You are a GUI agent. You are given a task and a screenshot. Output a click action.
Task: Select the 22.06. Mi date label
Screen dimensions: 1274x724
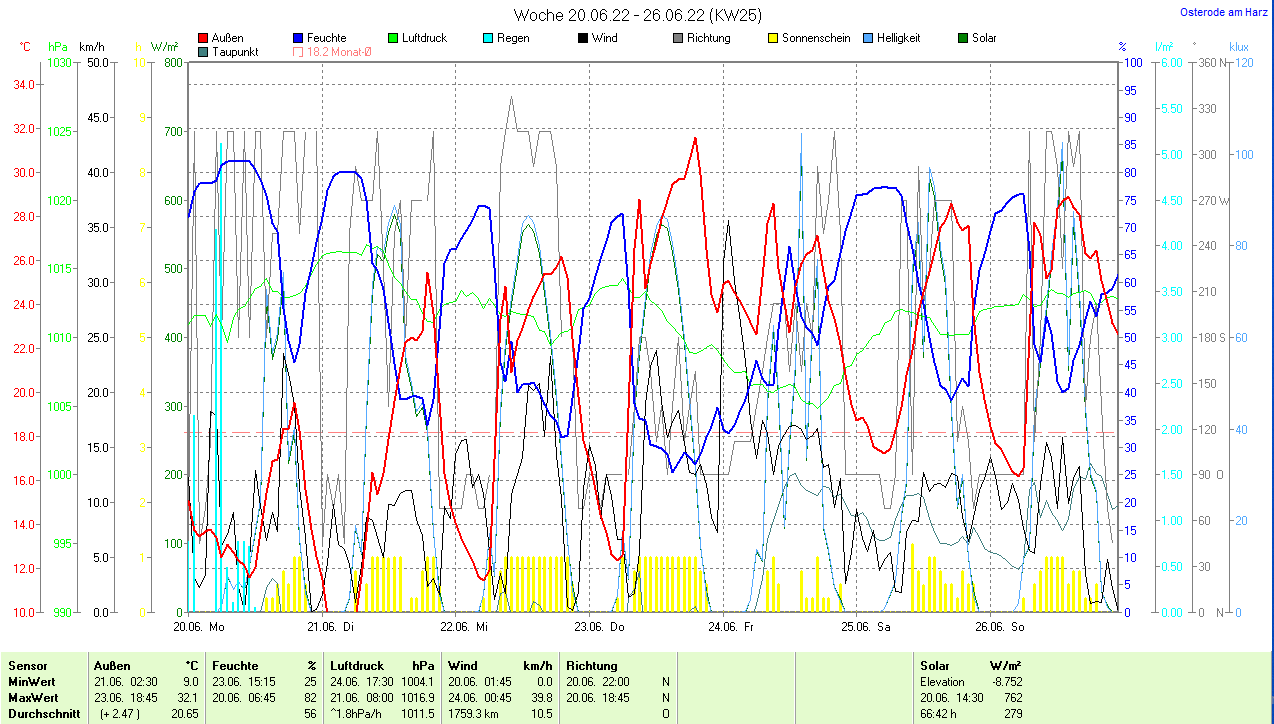tap(464, 627)
